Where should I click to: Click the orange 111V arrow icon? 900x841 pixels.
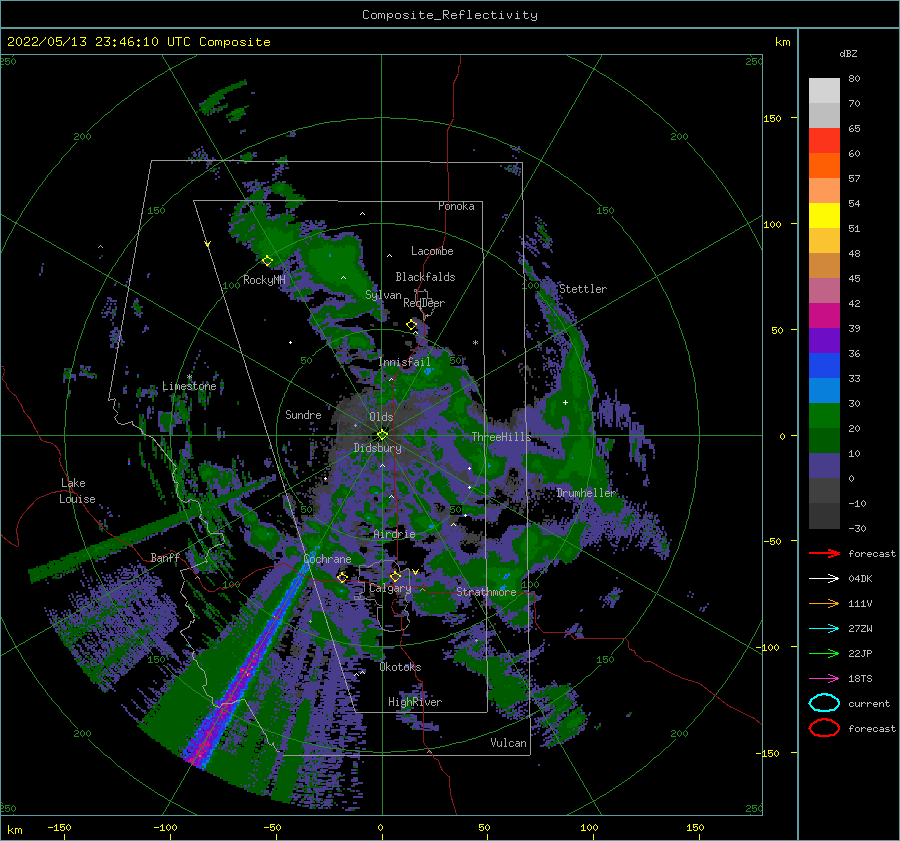point(824,603)
